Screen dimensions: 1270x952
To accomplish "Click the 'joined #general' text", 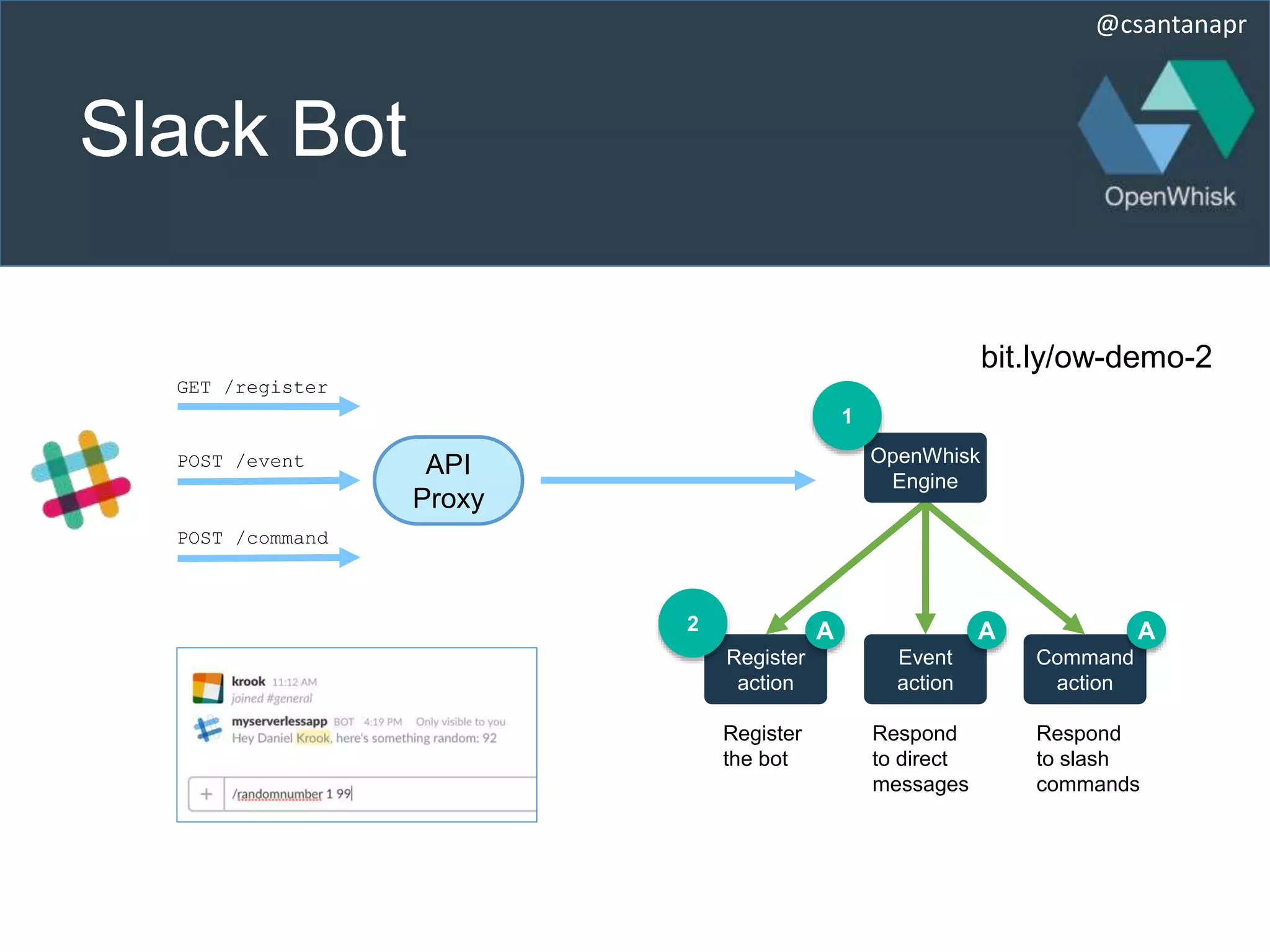I will click(x=272, y=699).
